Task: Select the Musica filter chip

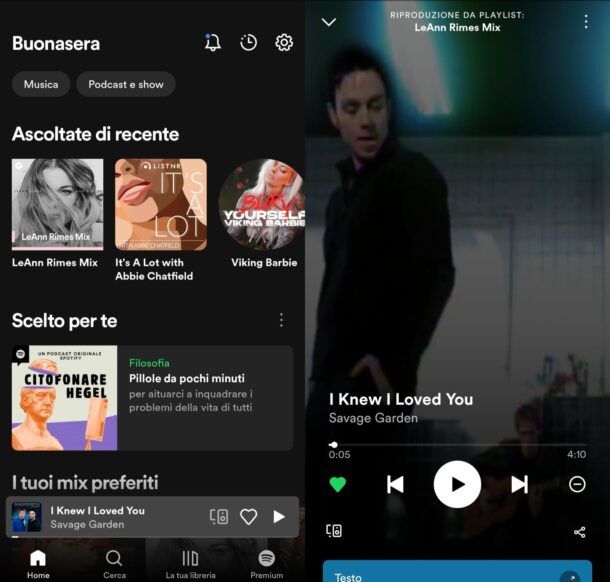Action: (41, 84)
